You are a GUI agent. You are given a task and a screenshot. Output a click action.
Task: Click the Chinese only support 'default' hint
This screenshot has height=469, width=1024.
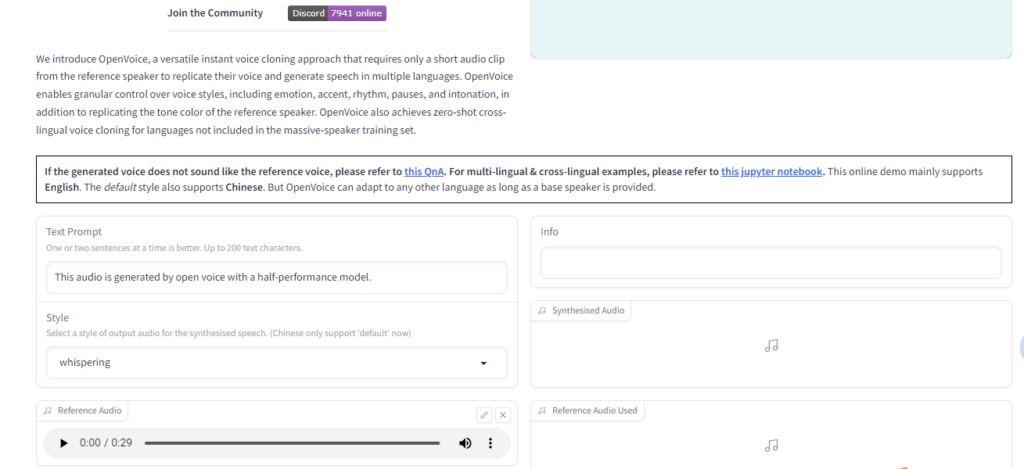tap(341, 333)
